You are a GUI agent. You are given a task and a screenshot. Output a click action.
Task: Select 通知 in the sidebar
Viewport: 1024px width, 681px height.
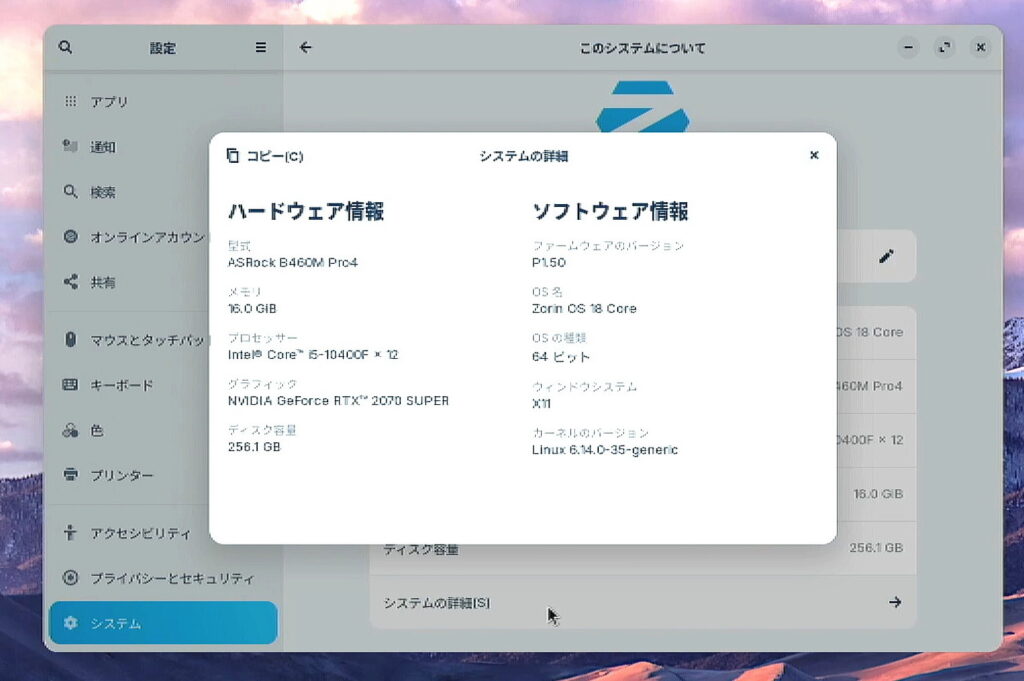[x=104, y=147]
